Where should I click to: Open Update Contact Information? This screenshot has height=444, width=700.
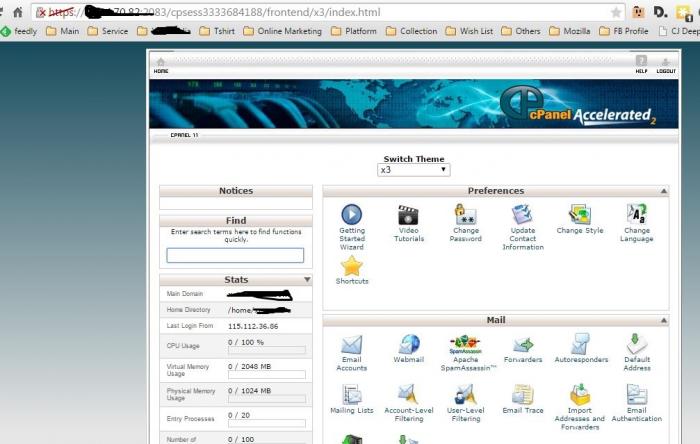coord(523,227)
